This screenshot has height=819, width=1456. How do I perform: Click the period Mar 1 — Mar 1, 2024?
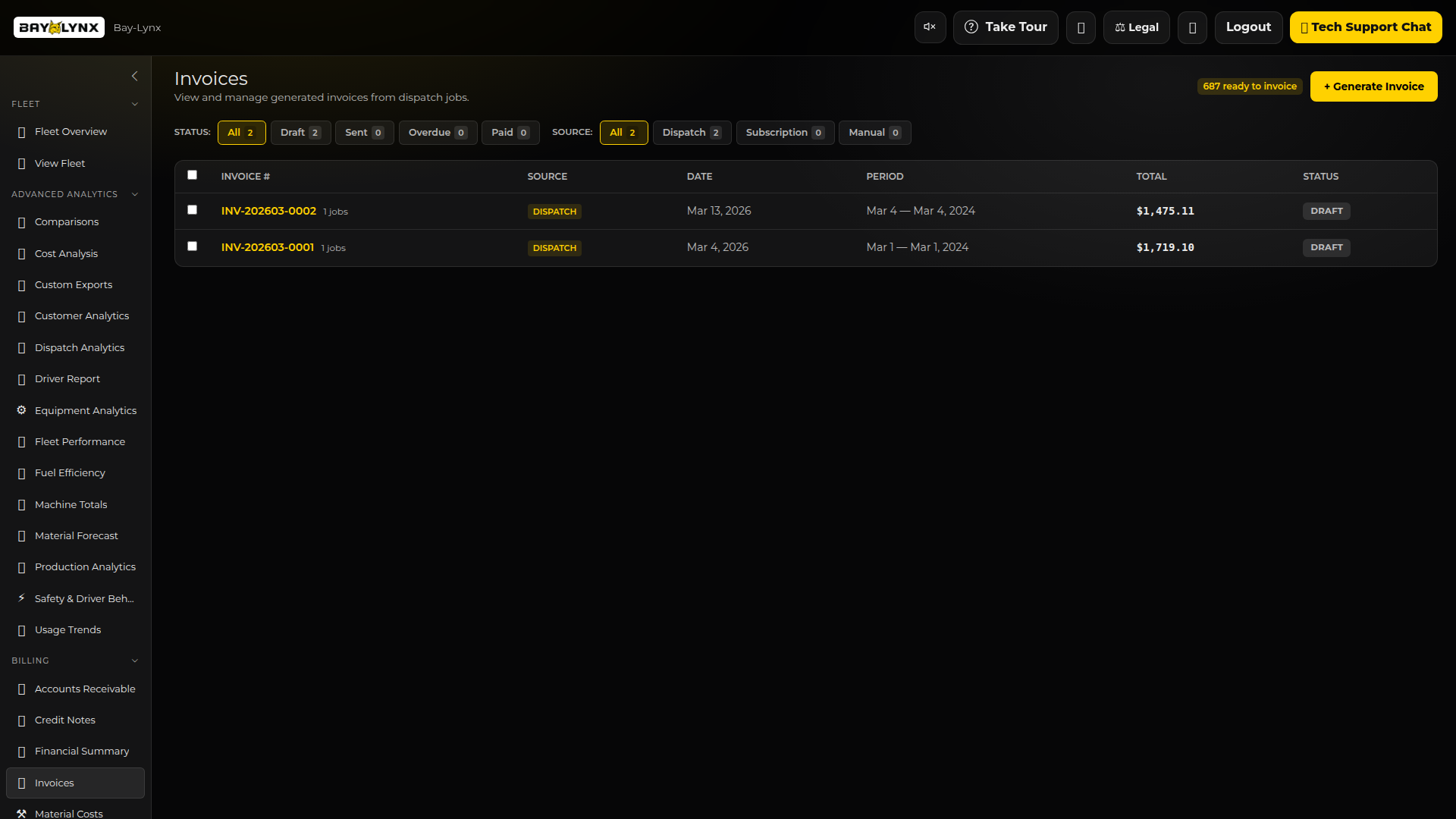click(x=917, y=247)
